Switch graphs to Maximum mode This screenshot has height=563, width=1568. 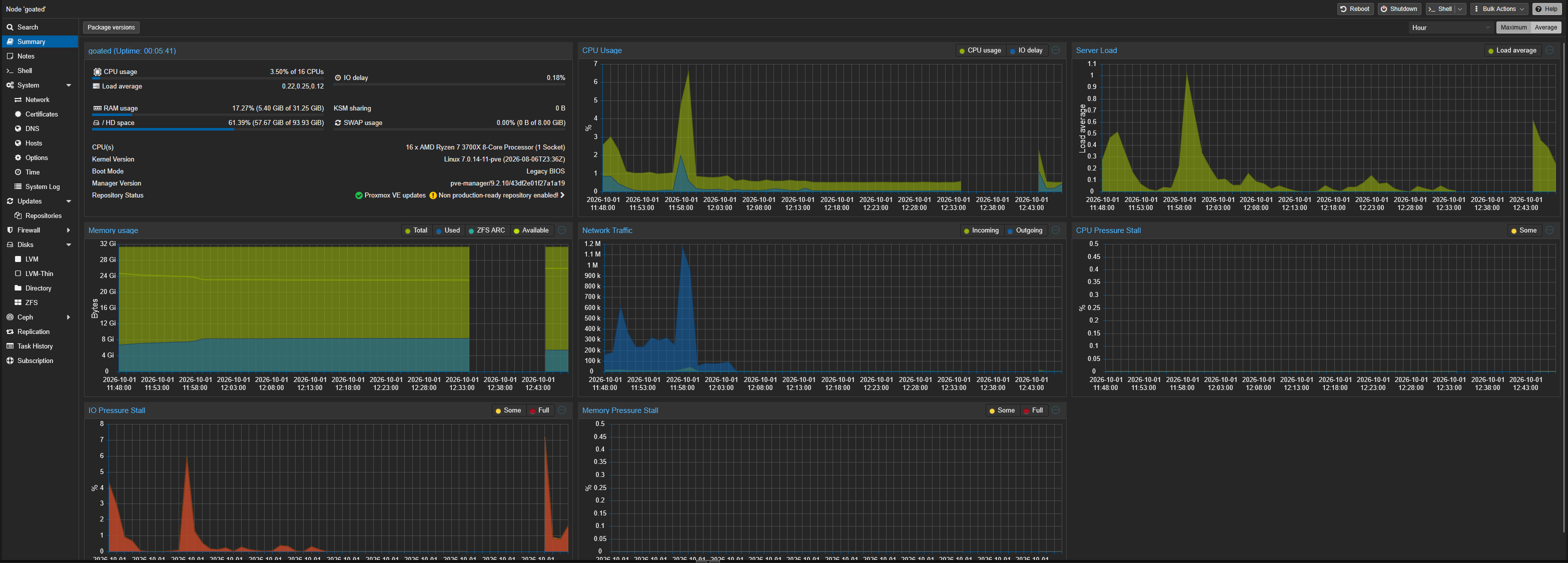1513,27
